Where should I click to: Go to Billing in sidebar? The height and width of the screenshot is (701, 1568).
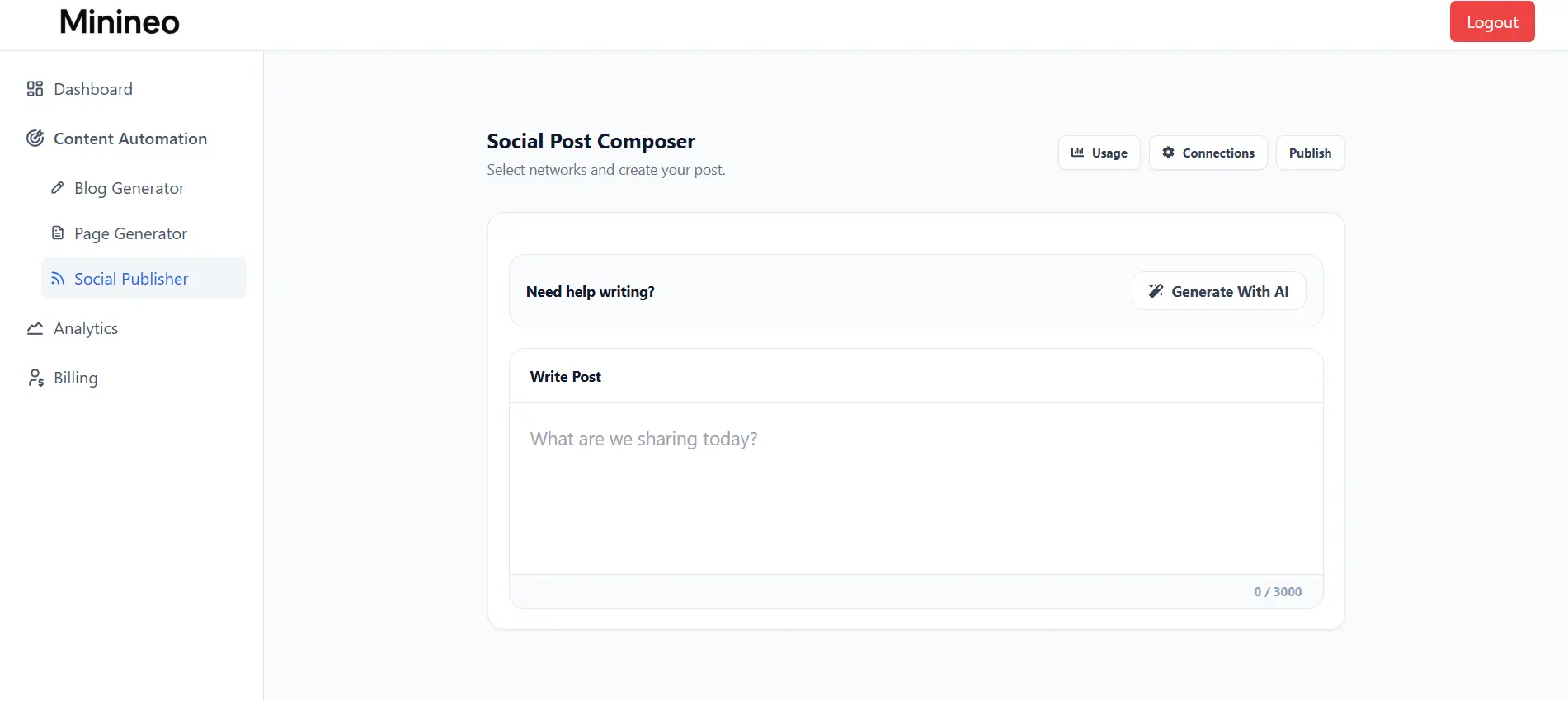click(76, 378)
